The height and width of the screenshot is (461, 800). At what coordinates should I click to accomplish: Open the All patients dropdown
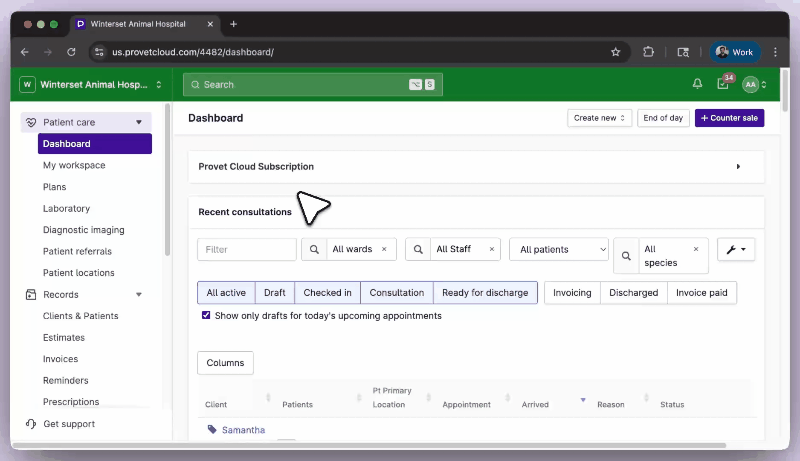click(559, 249)
